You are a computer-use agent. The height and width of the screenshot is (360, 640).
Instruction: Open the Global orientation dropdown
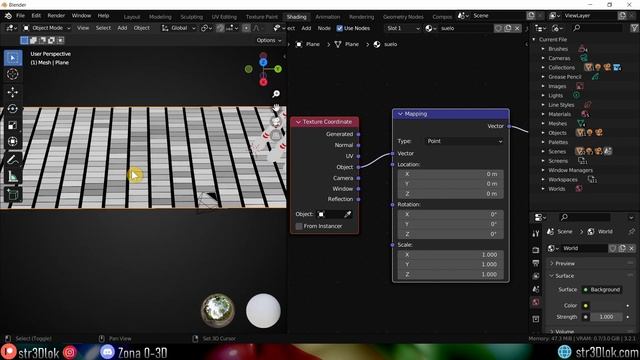point(179,28)
